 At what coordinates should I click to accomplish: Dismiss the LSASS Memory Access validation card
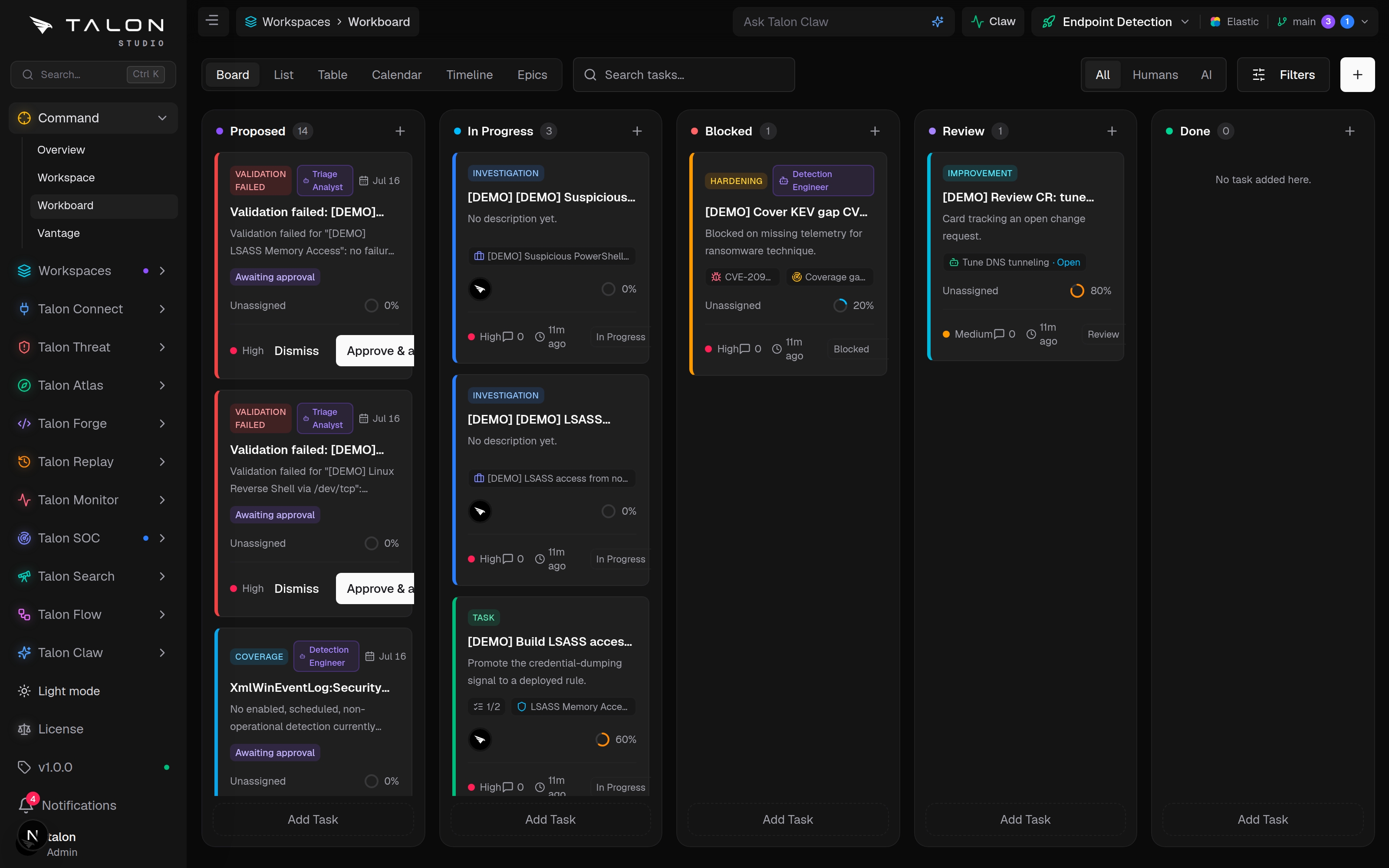[x=296, y=351]
